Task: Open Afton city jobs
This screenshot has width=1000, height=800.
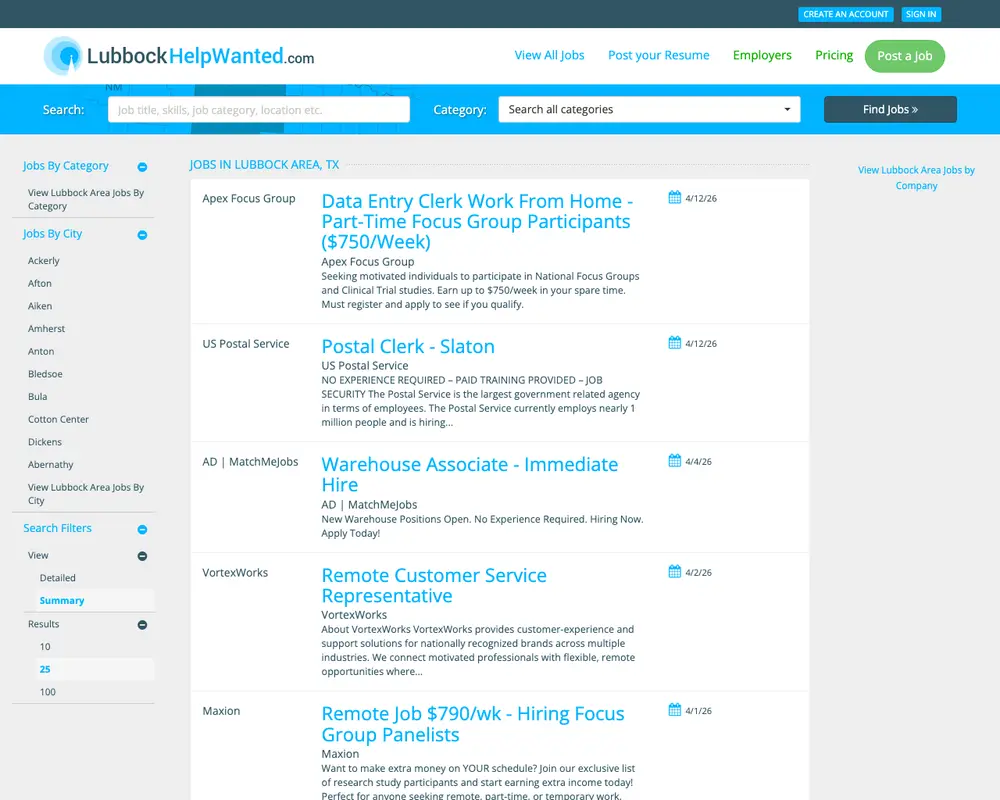Action: 40,283
